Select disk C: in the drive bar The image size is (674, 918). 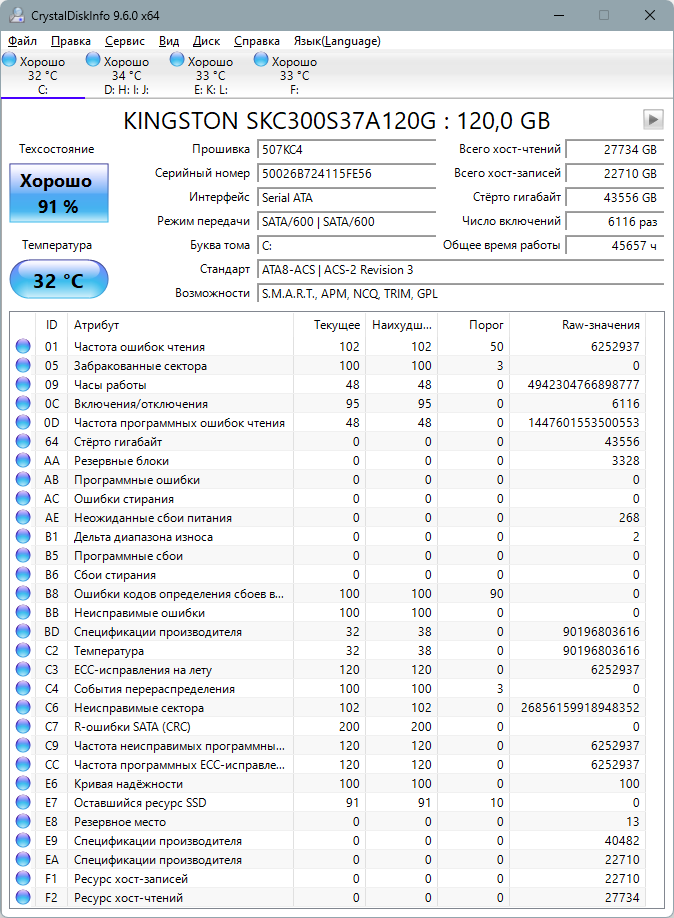(x=42, y=75)
